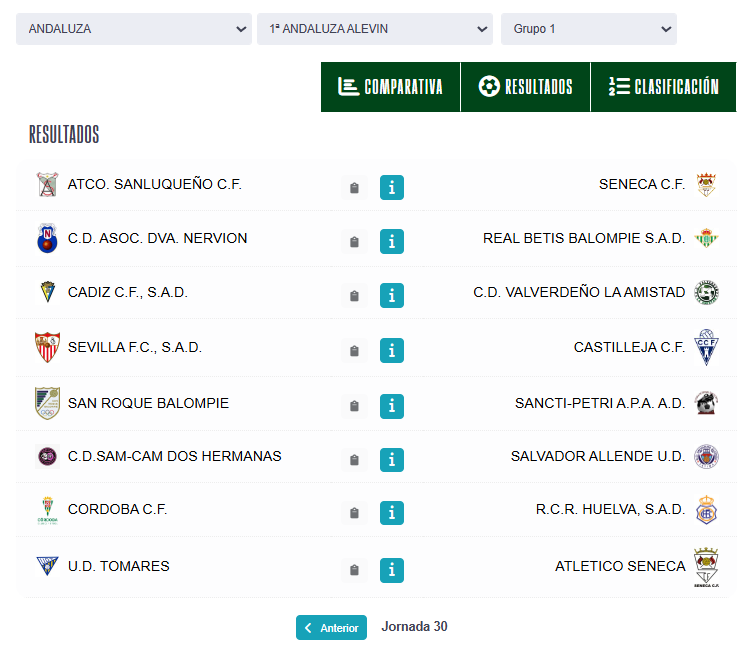Click team name CADIZ C.F., S.A.D.
Viewport: 752px width, 646px height.
point(128,292)
